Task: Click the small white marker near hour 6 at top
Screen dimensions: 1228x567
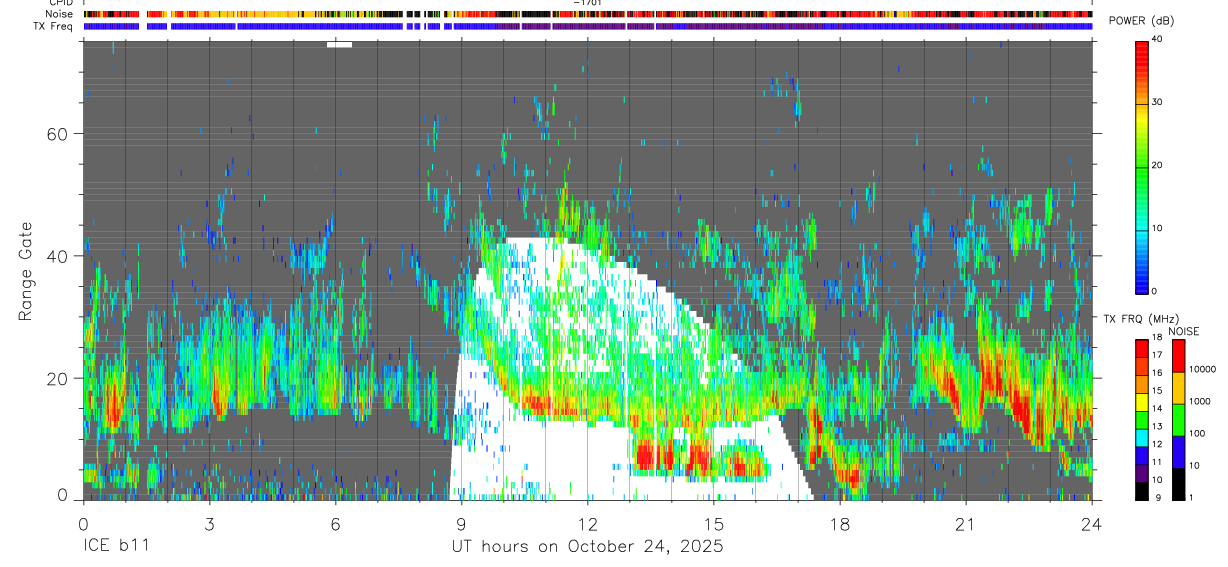Action: 339,44
